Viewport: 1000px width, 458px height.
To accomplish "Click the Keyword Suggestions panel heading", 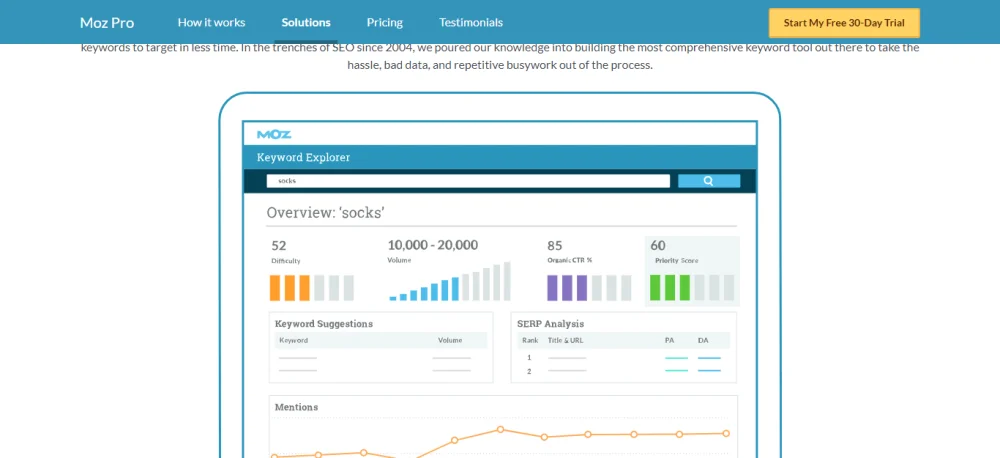I will (324, 324).
